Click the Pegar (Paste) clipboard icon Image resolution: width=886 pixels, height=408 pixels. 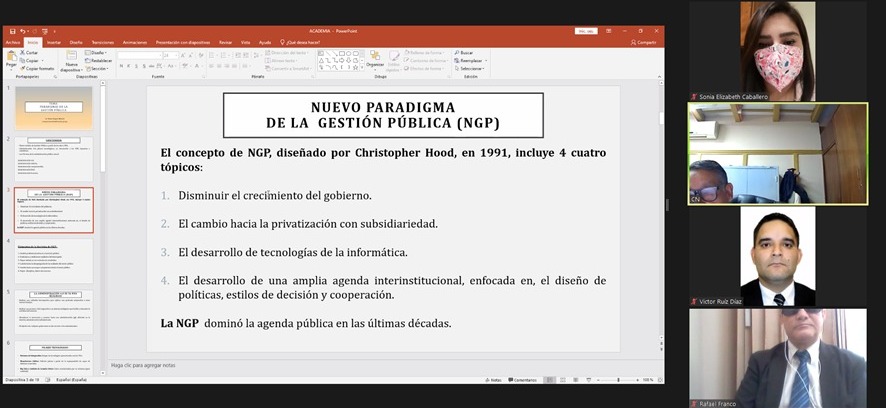[11, 55]
